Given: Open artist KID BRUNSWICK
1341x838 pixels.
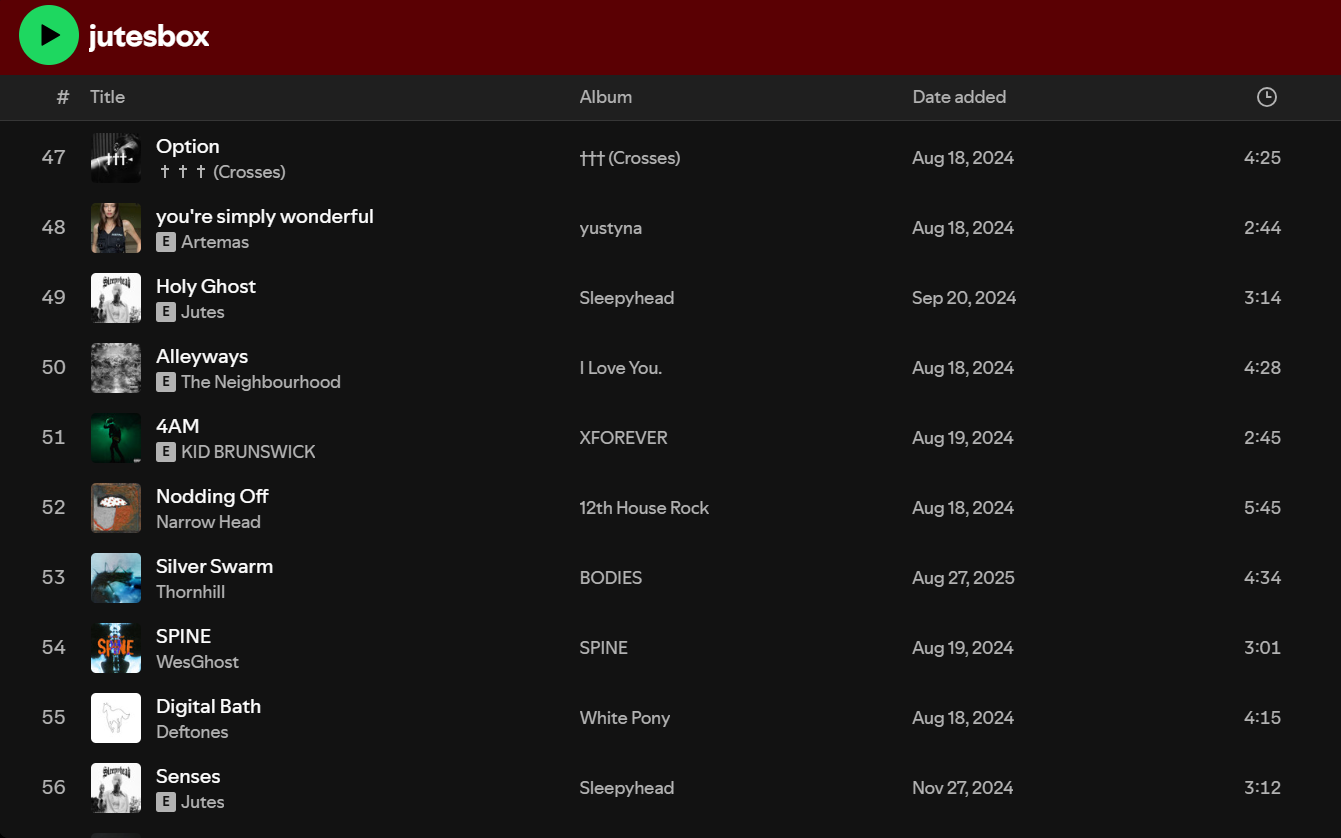Looking at the screenshot, I should coord(248,452).
